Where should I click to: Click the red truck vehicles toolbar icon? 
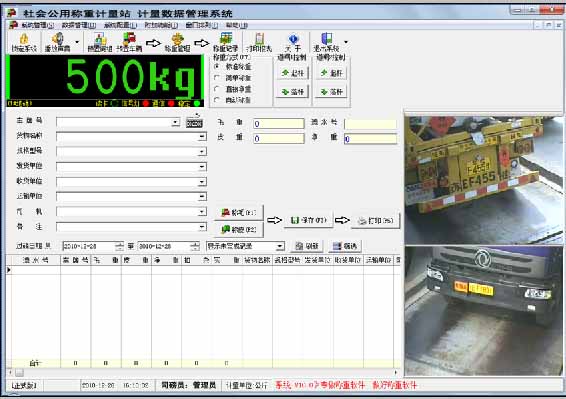129,42
